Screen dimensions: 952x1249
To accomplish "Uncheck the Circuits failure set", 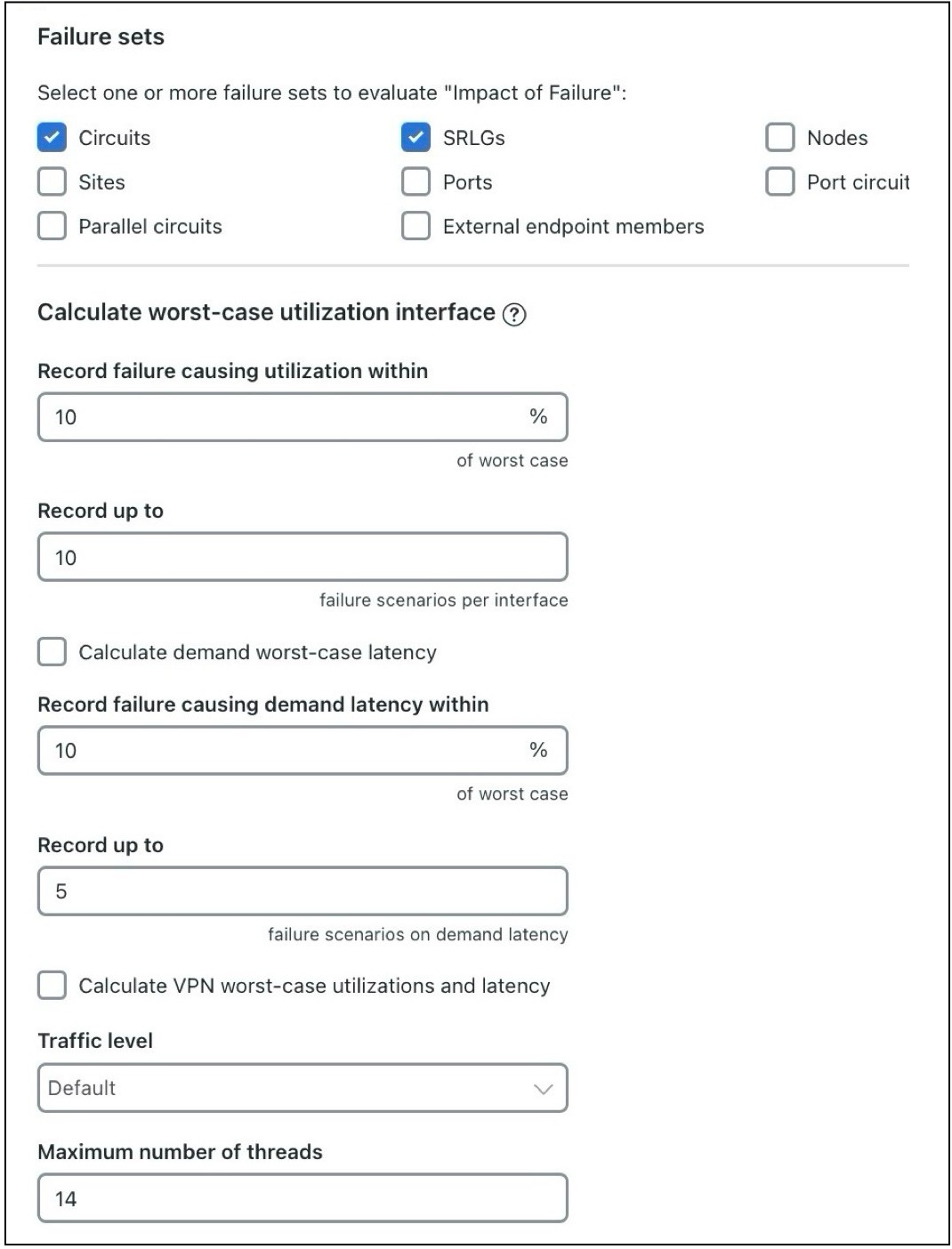I will (x=51, y=137).
